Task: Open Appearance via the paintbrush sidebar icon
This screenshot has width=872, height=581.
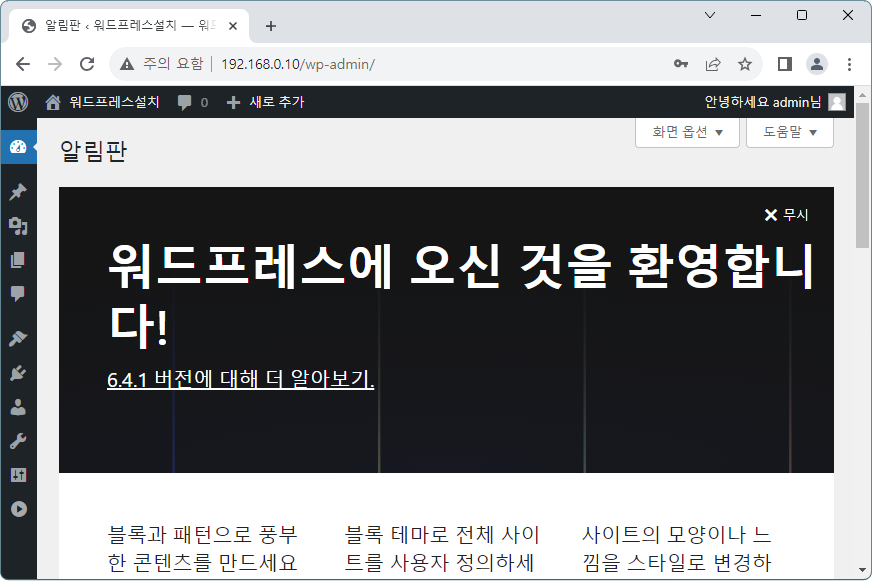Action: click(18, 339)
